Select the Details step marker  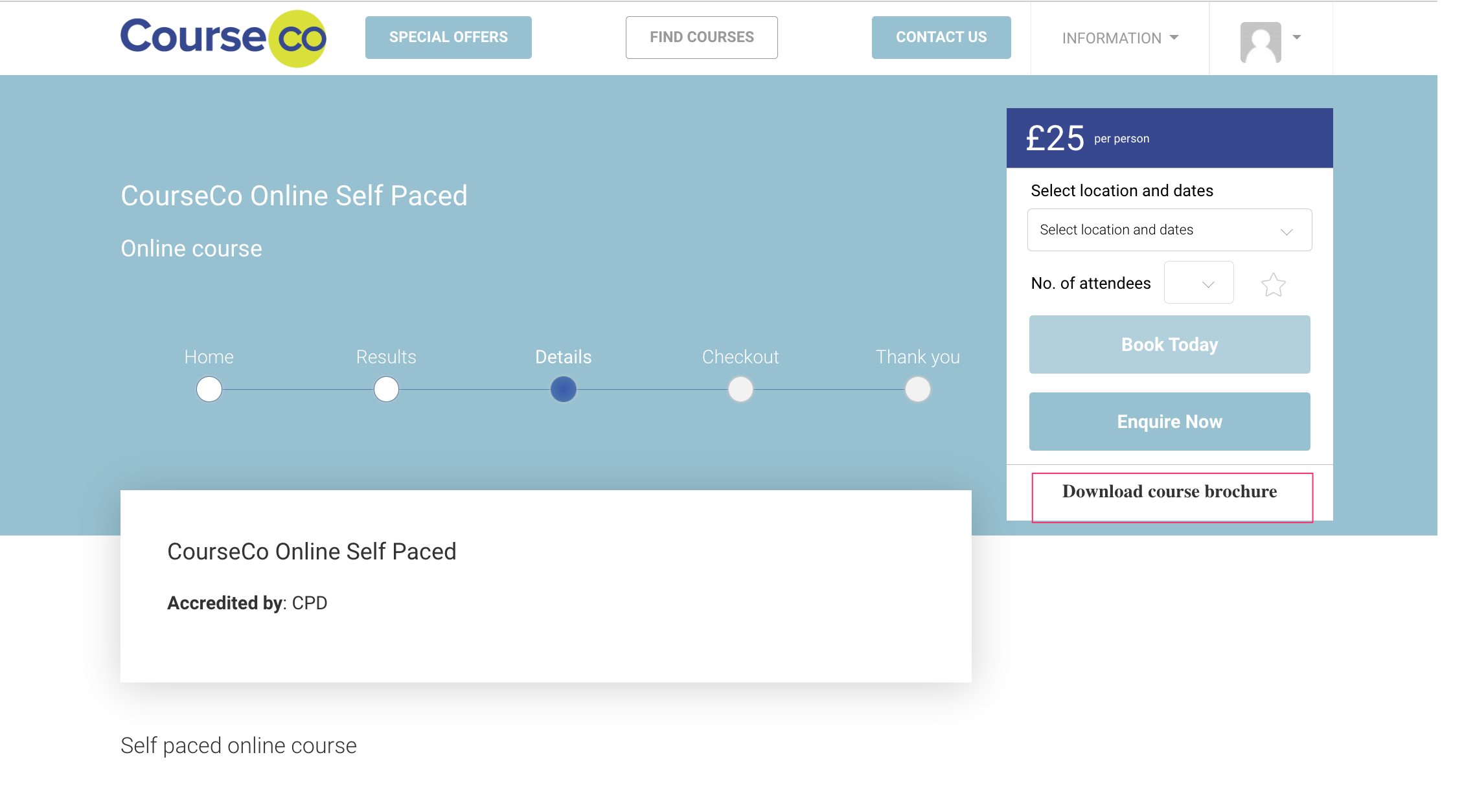pos(564,390)
